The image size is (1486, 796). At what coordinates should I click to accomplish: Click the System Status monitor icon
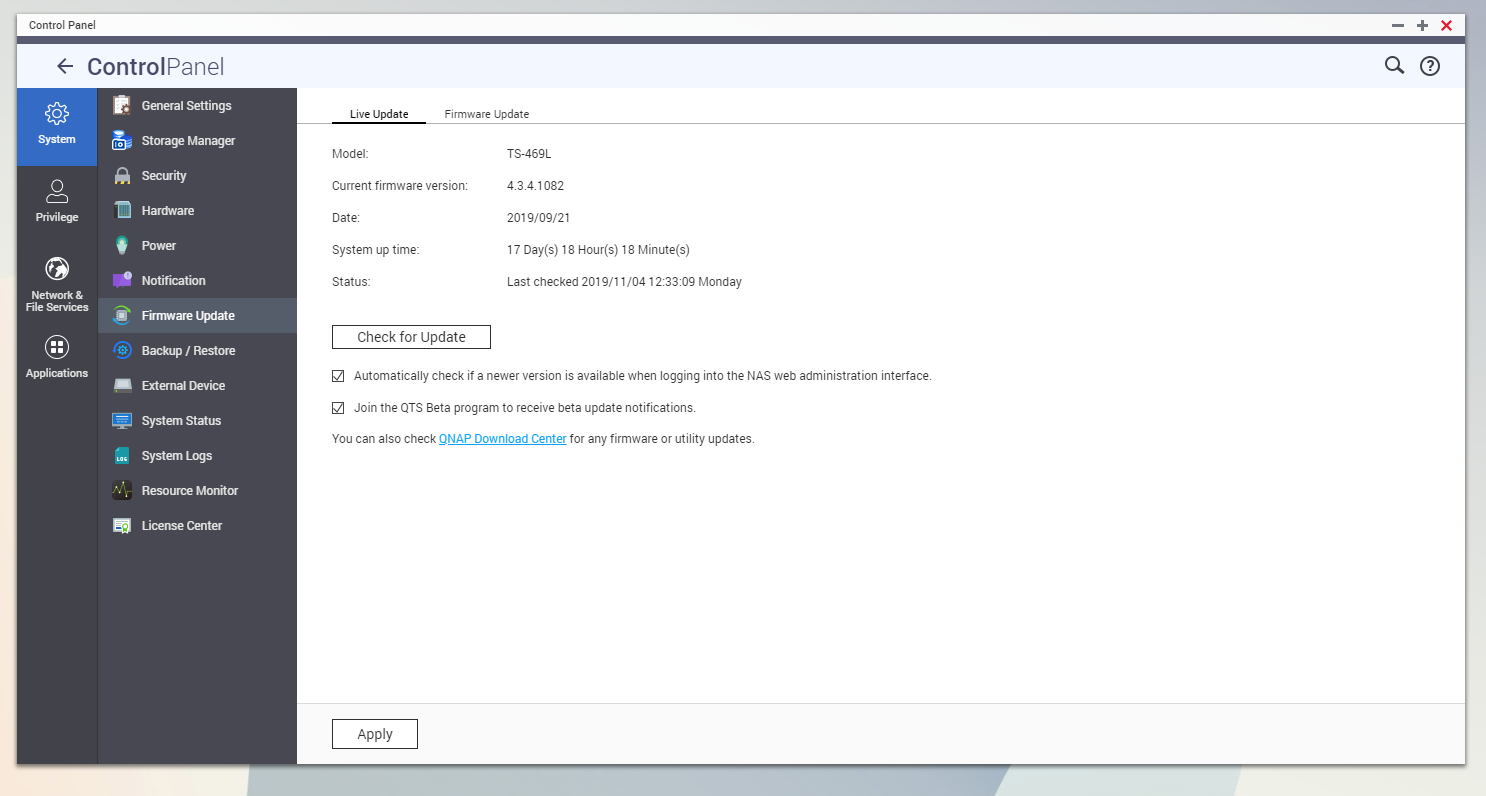coord(122,420)
